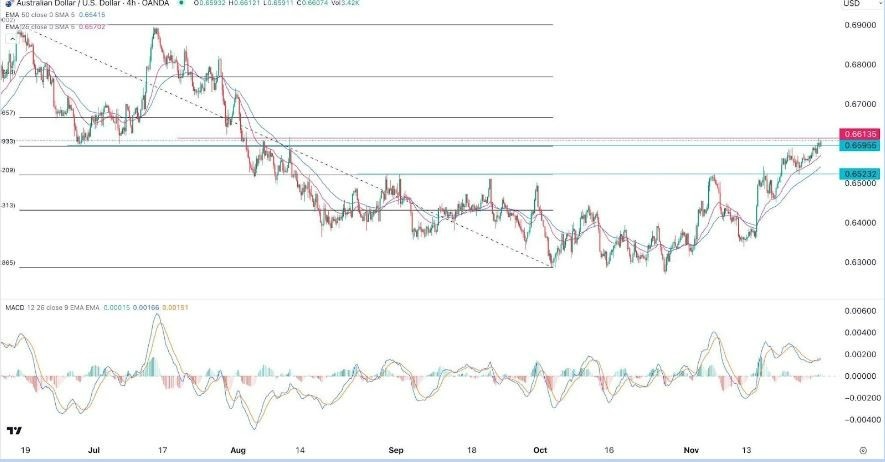Screen dimensions: 885x462
Task: Click the 0.65232 price label
Action: coord(859,174)
